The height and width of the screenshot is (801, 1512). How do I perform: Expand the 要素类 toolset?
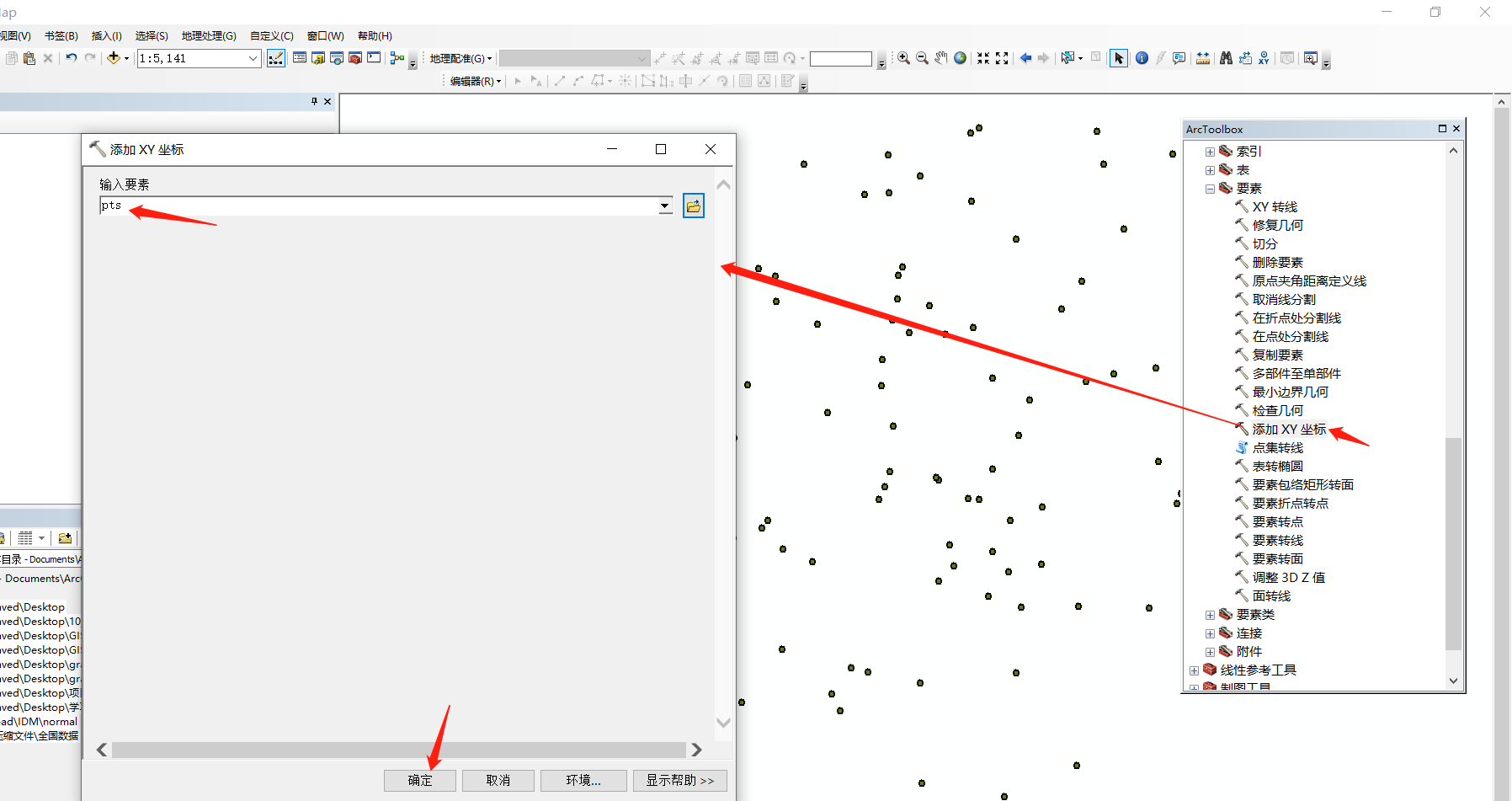point(1210,615)
